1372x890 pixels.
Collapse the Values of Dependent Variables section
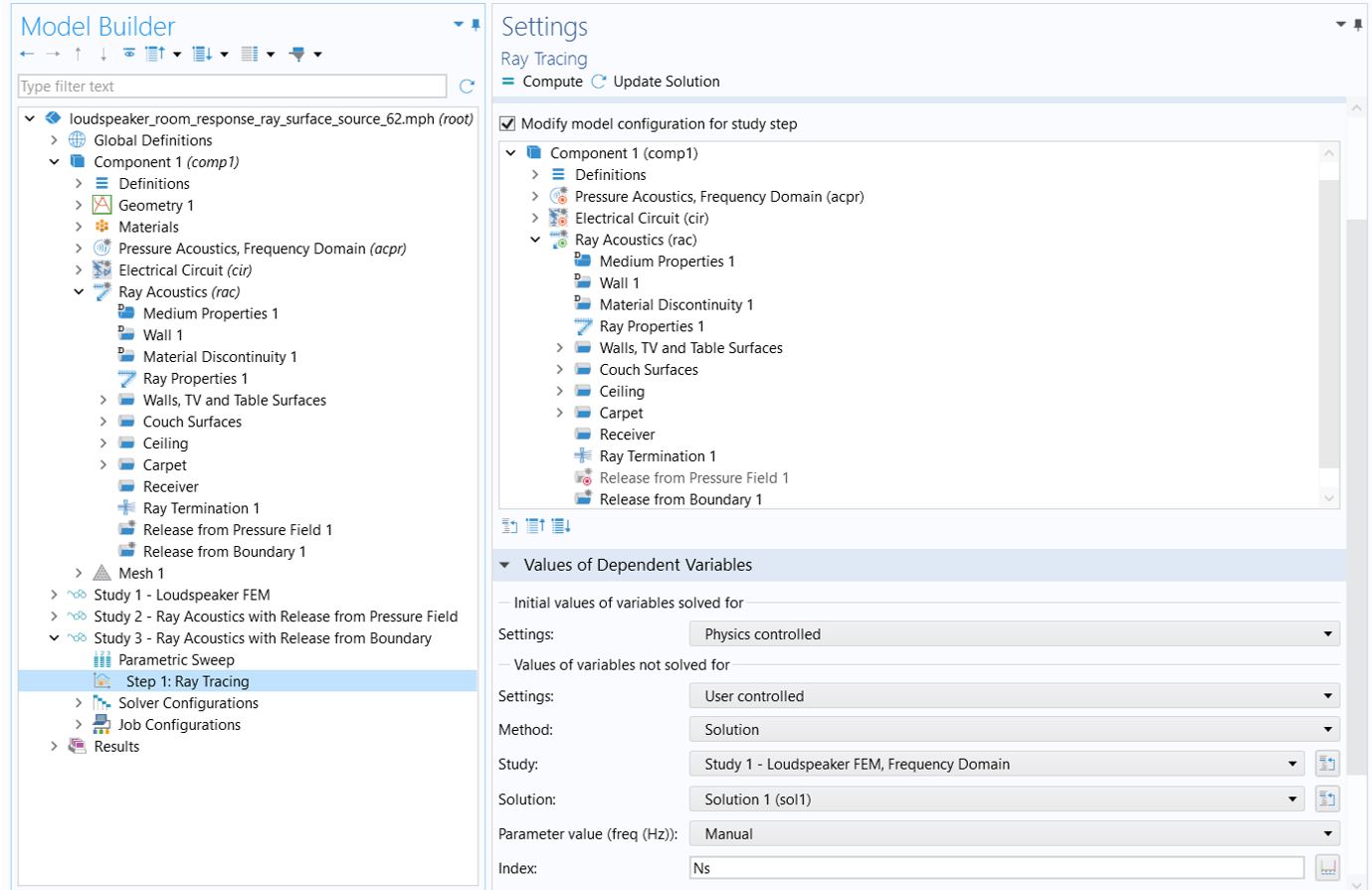[504, 565]
